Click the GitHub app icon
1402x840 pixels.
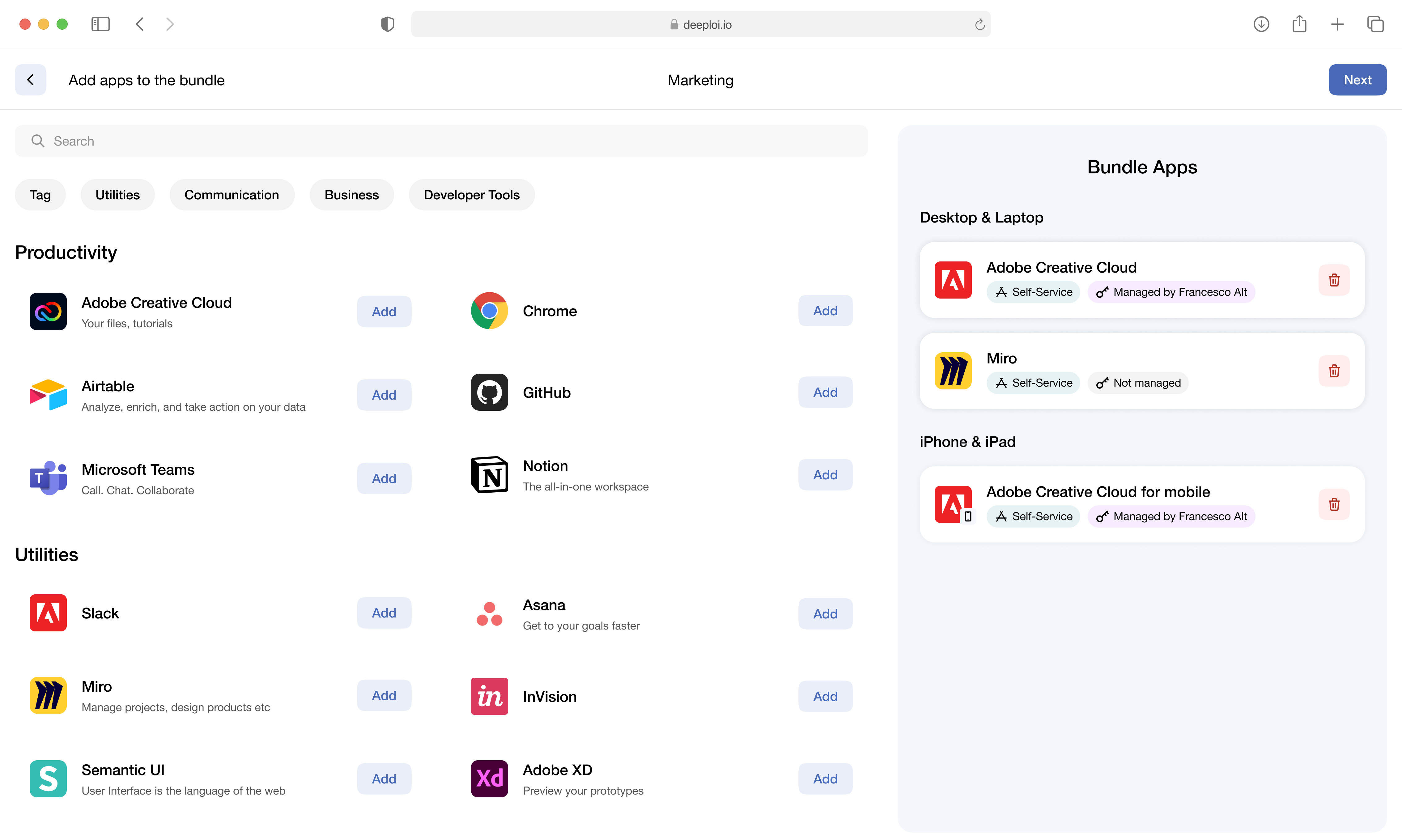(x=489, y=392)
